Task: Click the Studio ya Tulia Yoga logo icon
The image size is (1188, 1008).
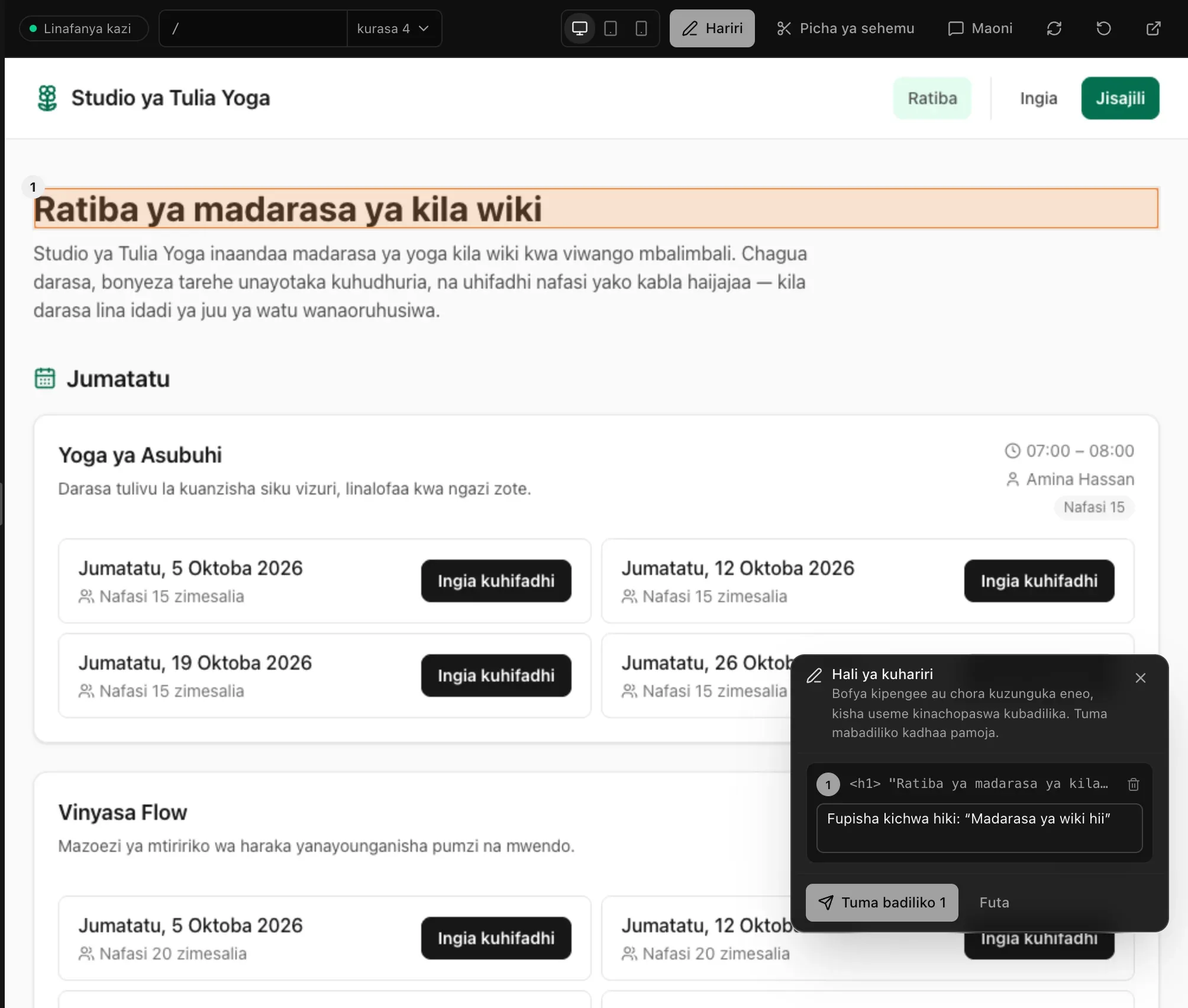Action: (47, 98)
